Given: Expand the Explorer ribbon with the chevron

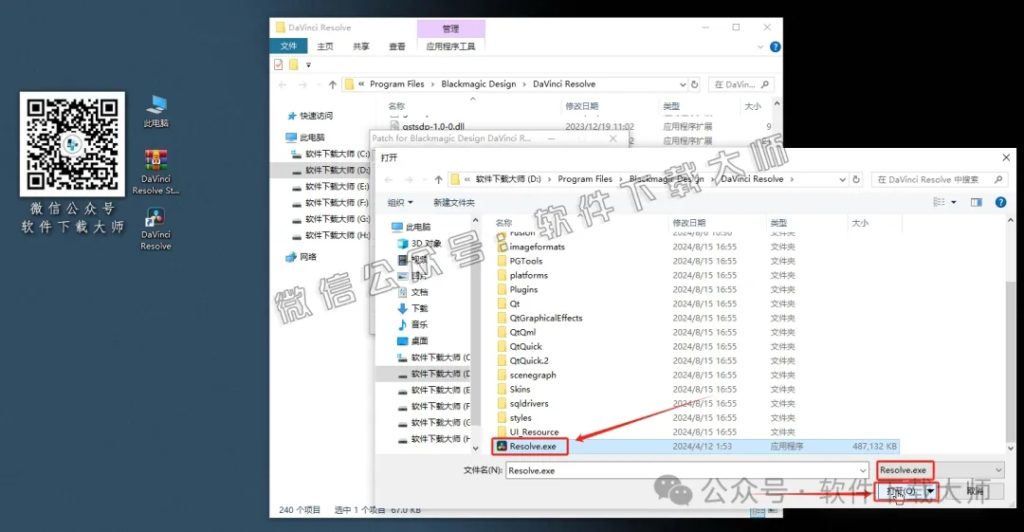Looking at the screenshot, I should tap(760, 47).
